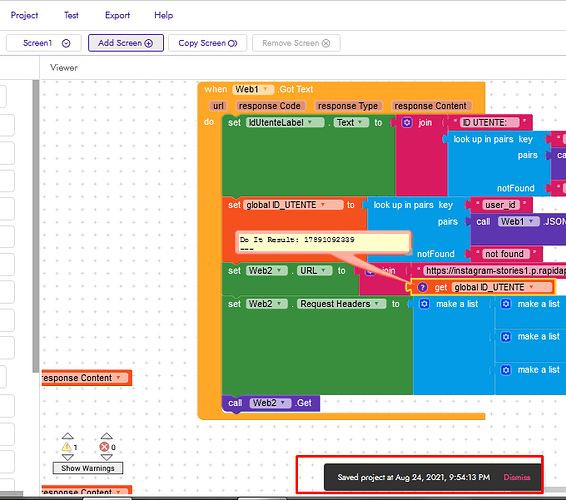Open the URL property dropdown
The width and height of the screenshot is (566, 500).
[x=314, y=271]
